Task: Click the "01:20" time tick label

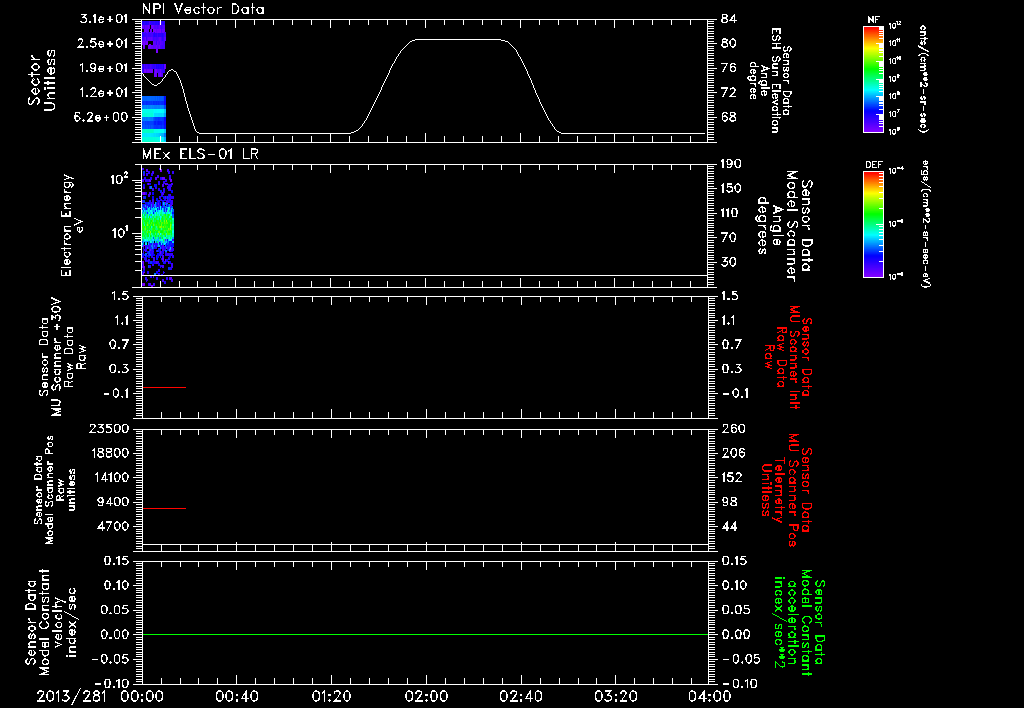Action: [331, 696]
